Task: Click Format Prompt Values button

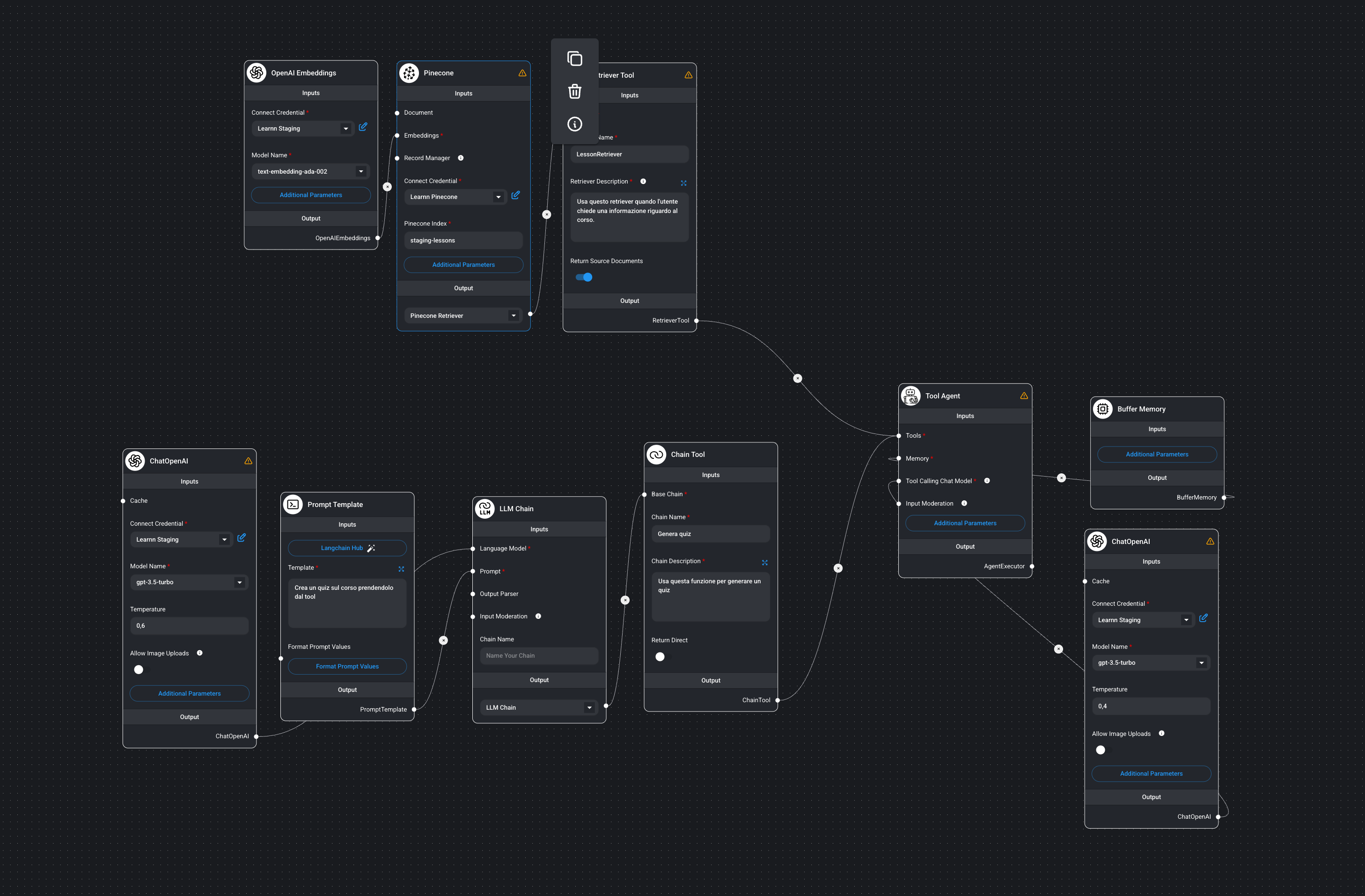Action: click(x=347, y=666)
